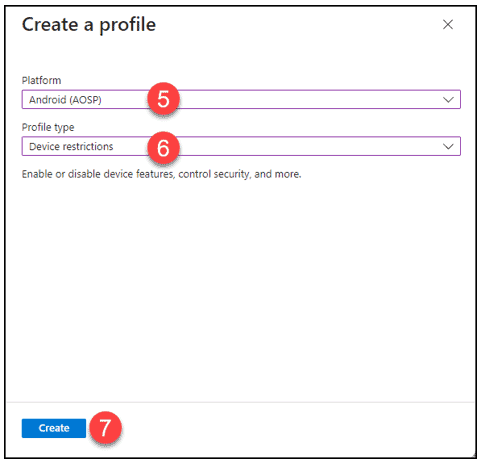Expand the Profile type dropdown chevron
Screen dimensions: 482x463
(448, 146)
